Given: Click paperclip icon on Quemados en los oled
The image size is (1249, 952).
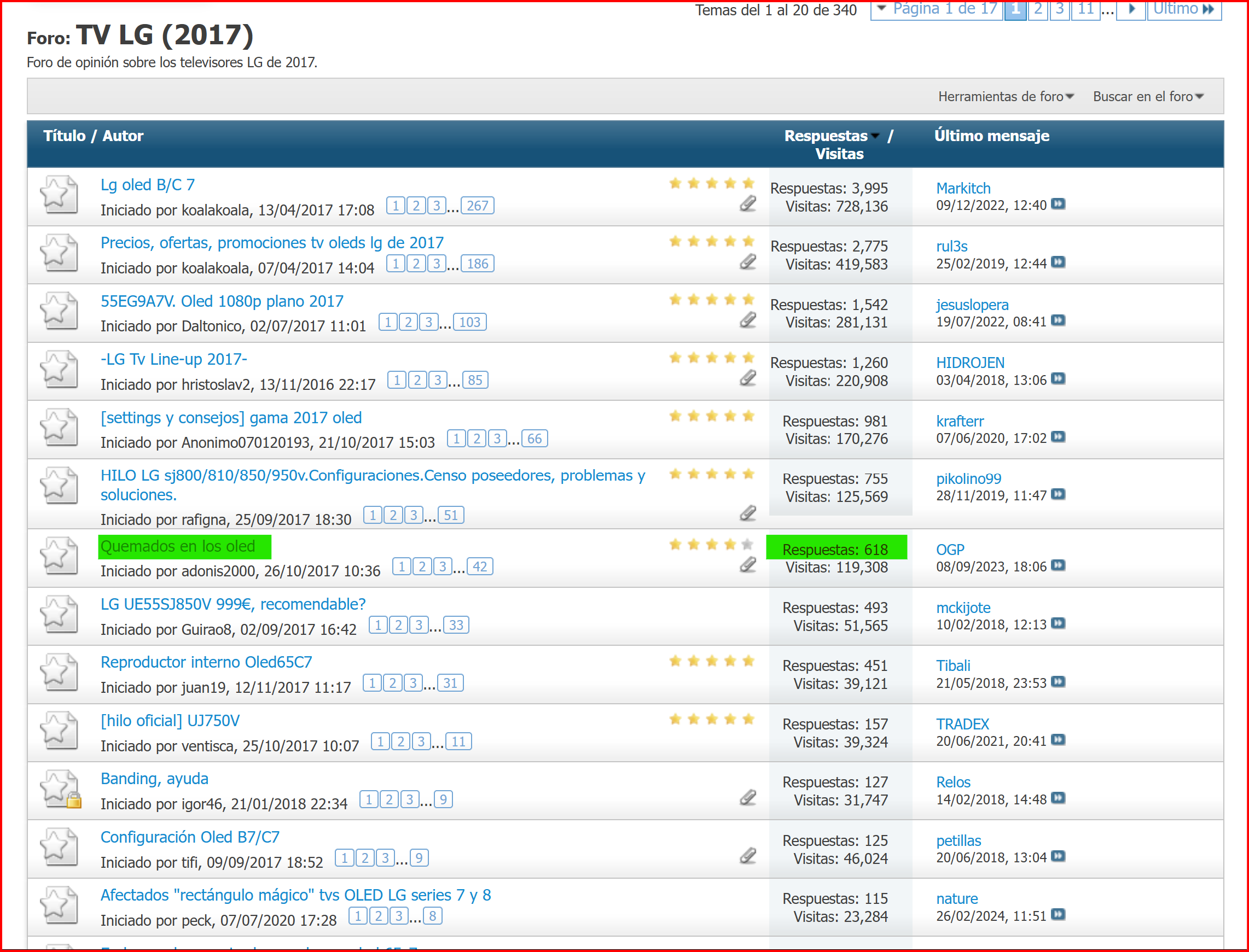Looking at the screenshot, I should click(x=748, y=565).
